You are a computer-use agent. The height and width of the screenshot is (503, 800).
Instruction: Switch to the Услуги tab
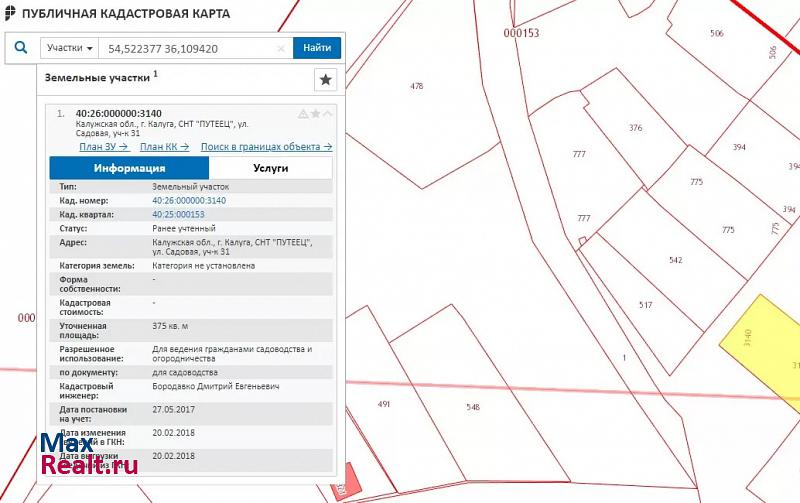tap(270, 168)
